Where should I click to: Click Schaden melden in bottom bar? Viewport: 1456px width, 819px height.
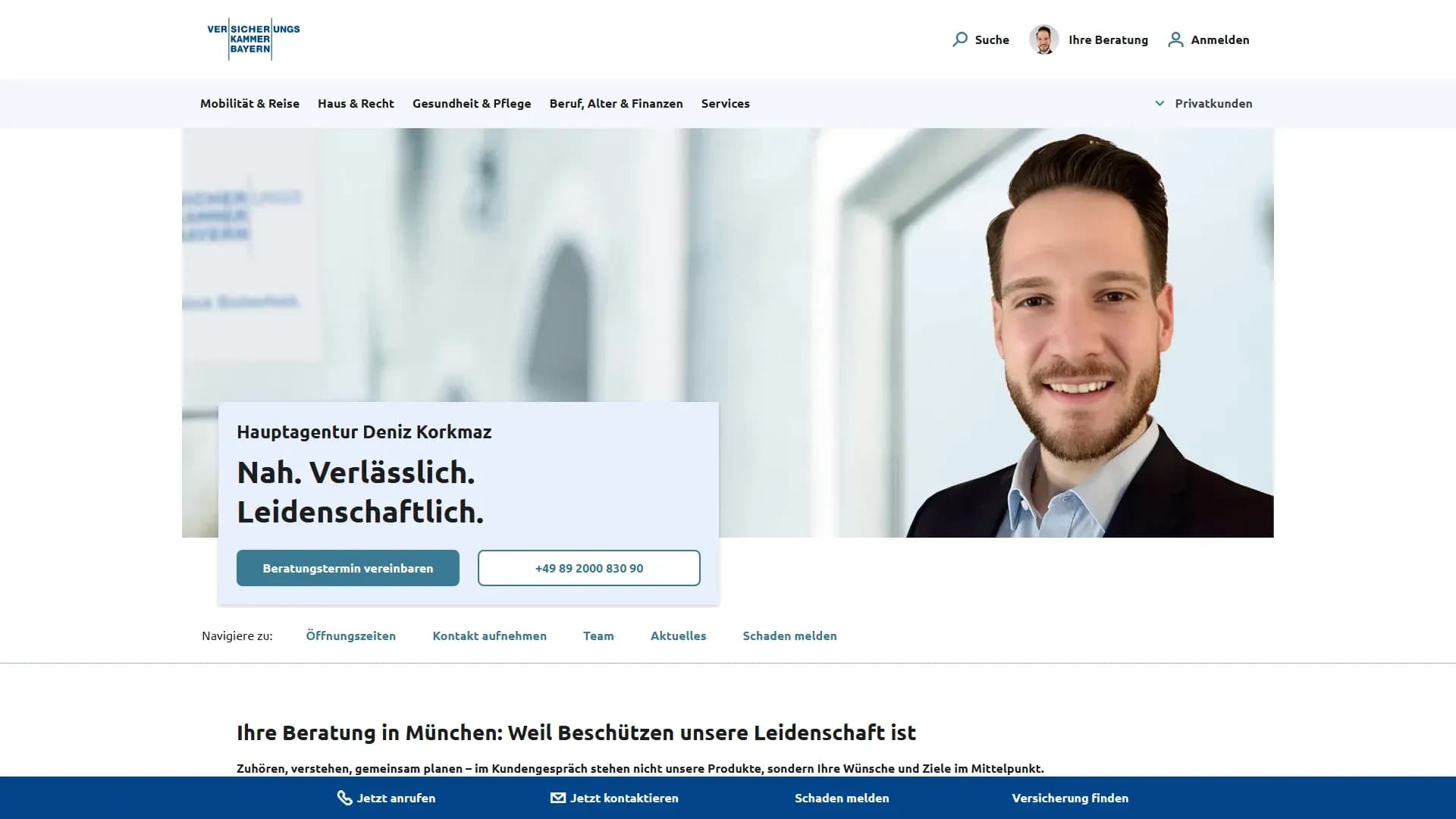click(x=841, y=798)
